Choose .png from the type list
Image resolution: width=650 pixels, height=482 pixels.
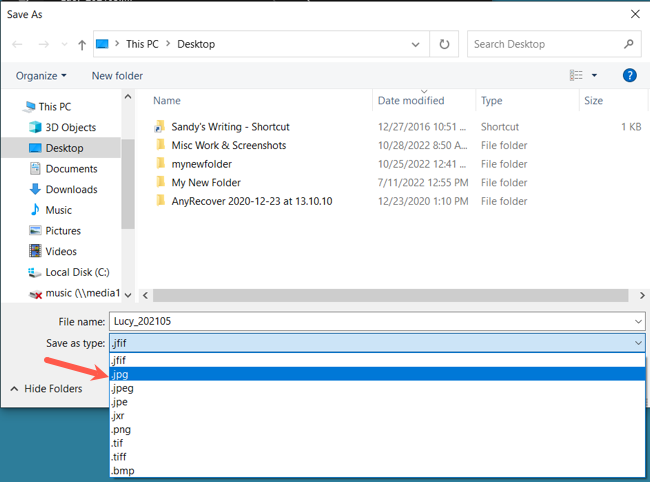click(377, 429)
